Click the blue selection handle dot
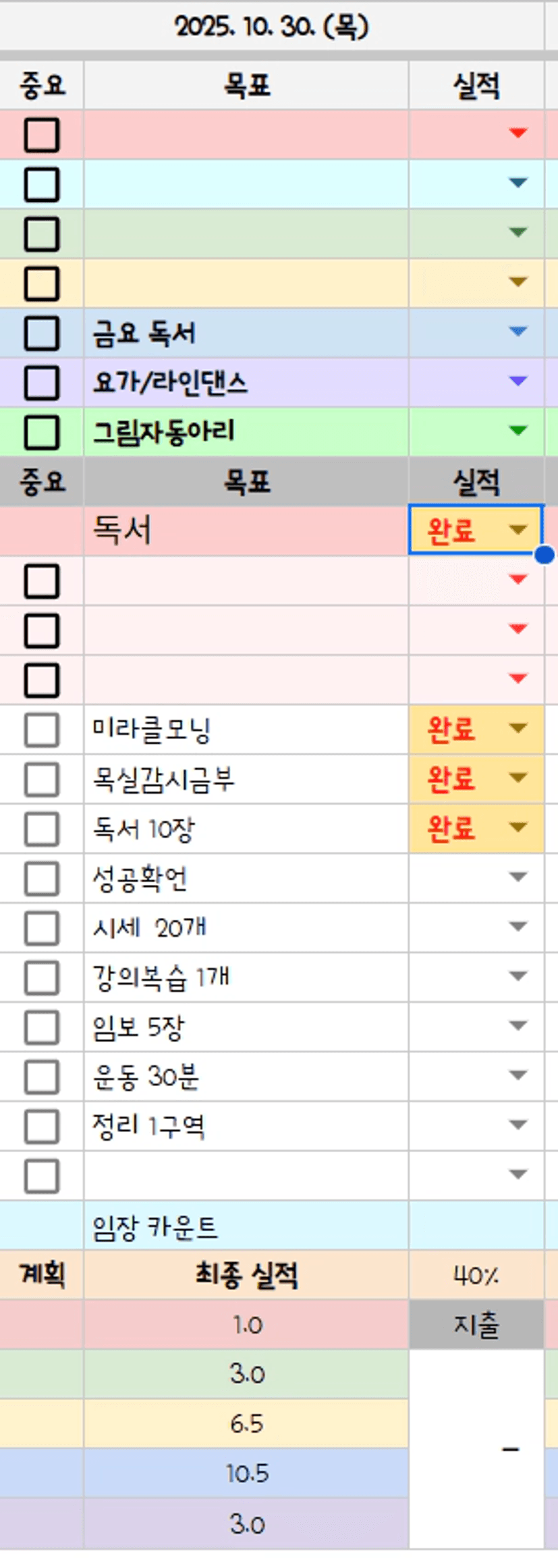Image resolution: width=558 pixels, height=1568 pixels. (x=545, y=555)
